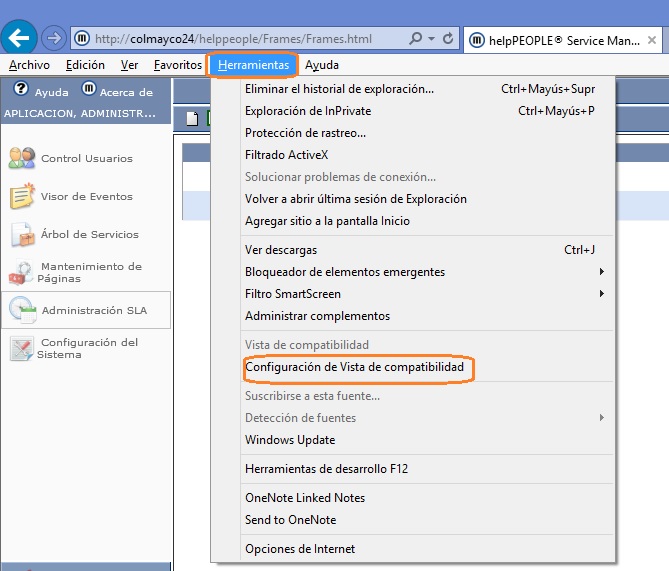Choose Eliminar el historial de exploración
Screen dimensions: 669x571
(413, 89)
